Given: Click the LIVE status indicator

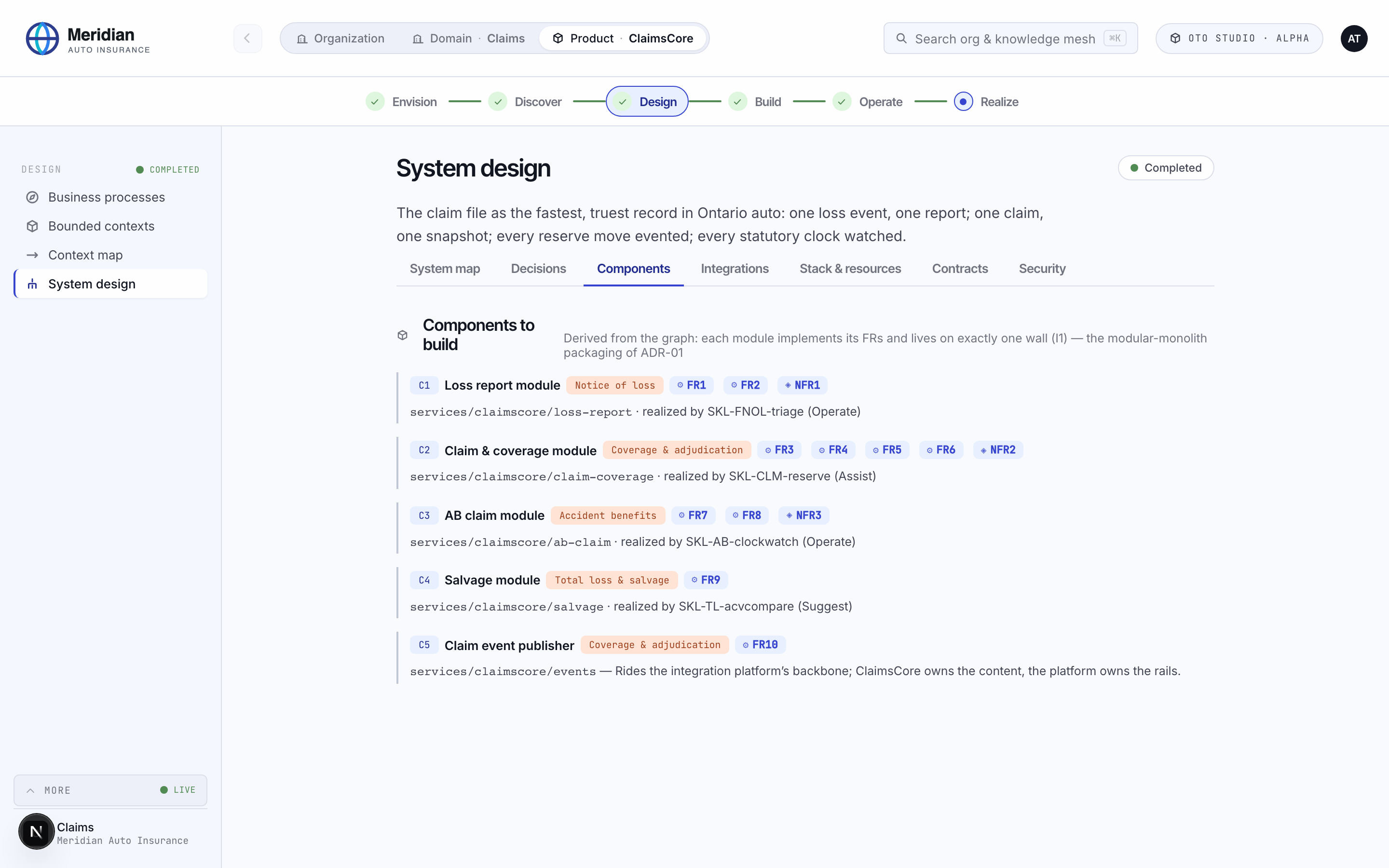Looking at the screenshot, I should click(178, 790).
